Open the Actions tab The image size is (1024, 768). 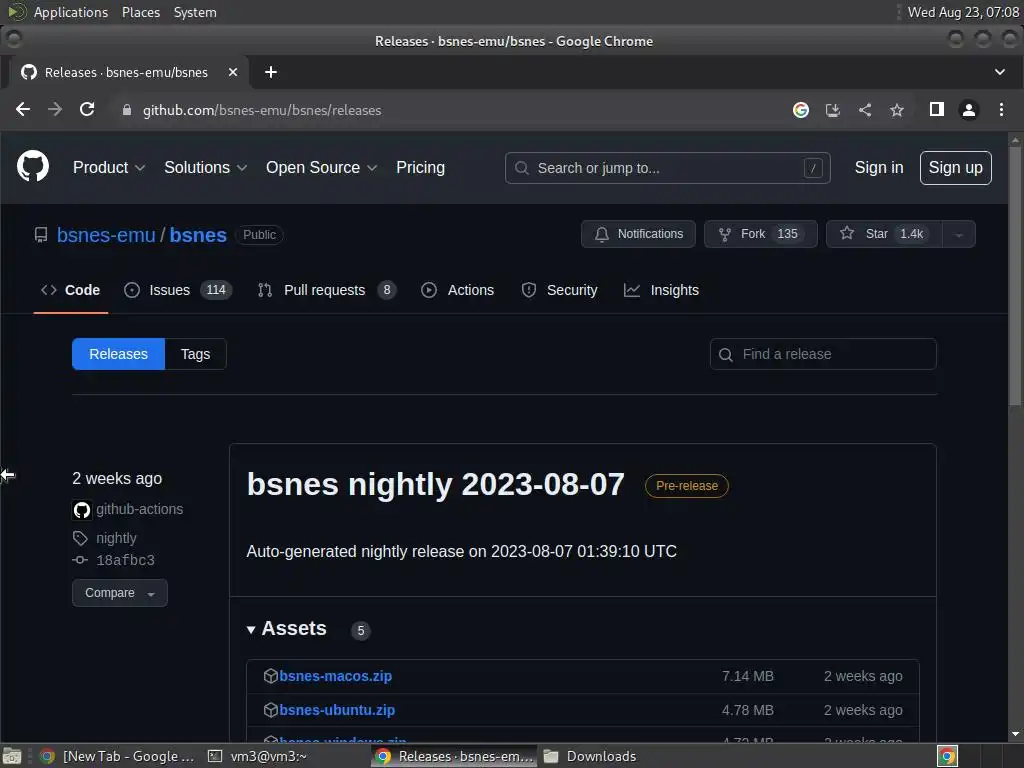(x=458, y=290)
